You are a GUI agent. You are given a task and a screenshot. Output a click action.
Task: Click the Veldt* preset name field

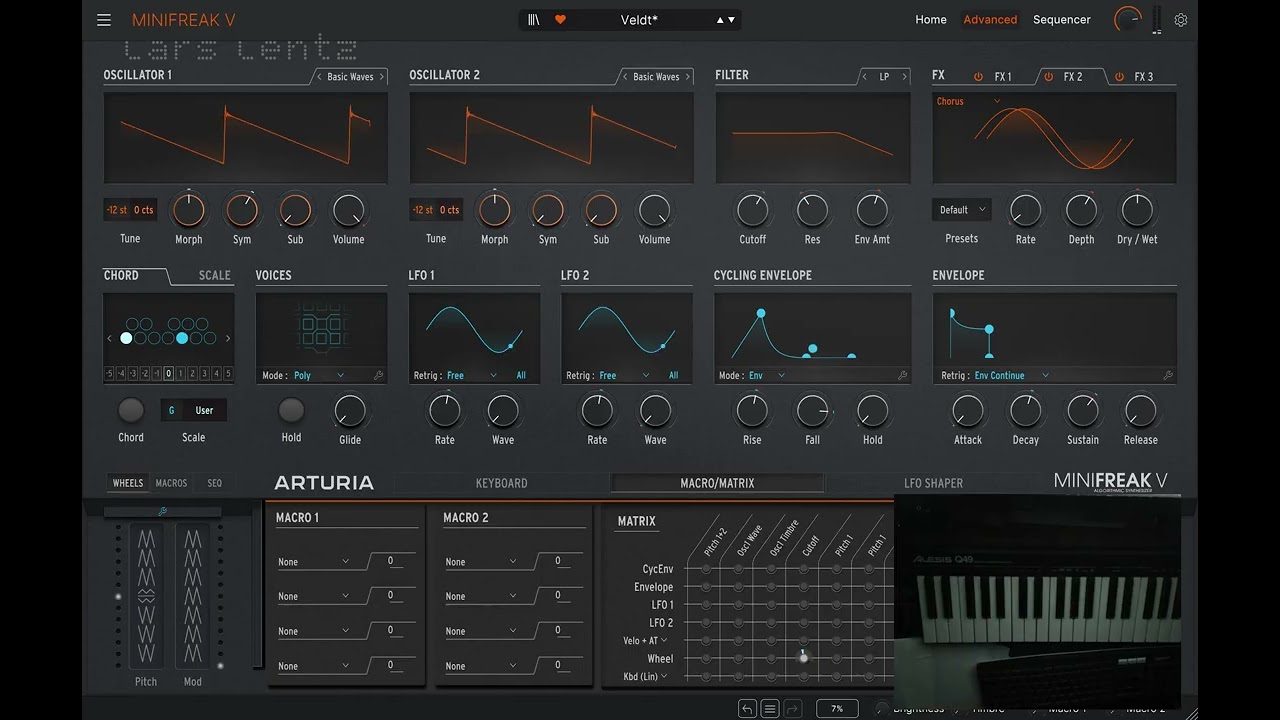coord(640,20)
